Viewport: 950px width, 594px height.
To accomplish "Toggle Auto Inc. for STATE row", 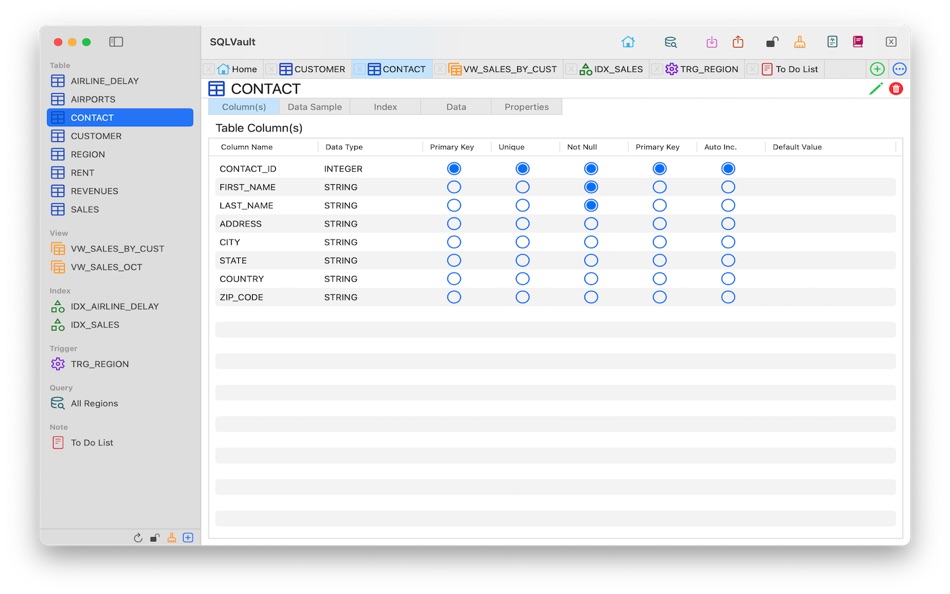I will (728, 260).
